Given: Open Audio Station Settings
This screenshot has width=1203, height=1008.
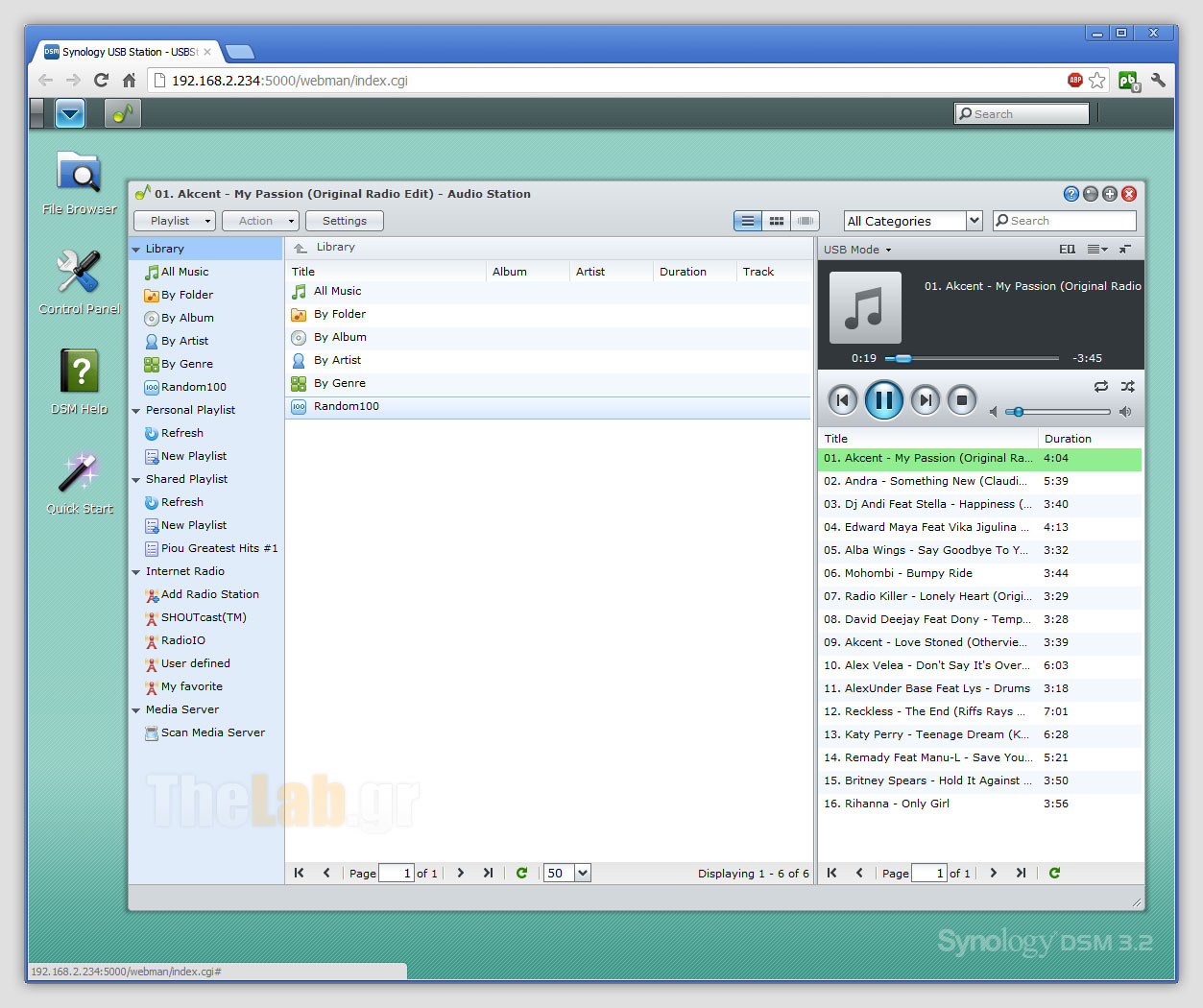Looking at the screenshot, I should point(345,221).
